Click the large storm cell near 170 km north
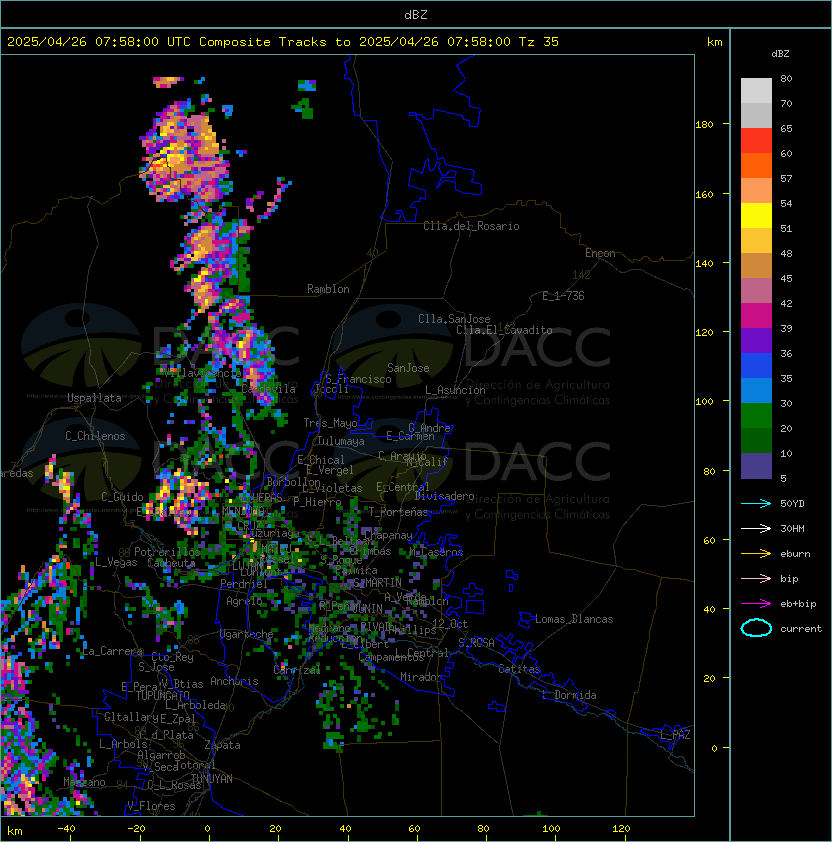The width and height of the screenshot is (832, 842). (x=185, y=153)
